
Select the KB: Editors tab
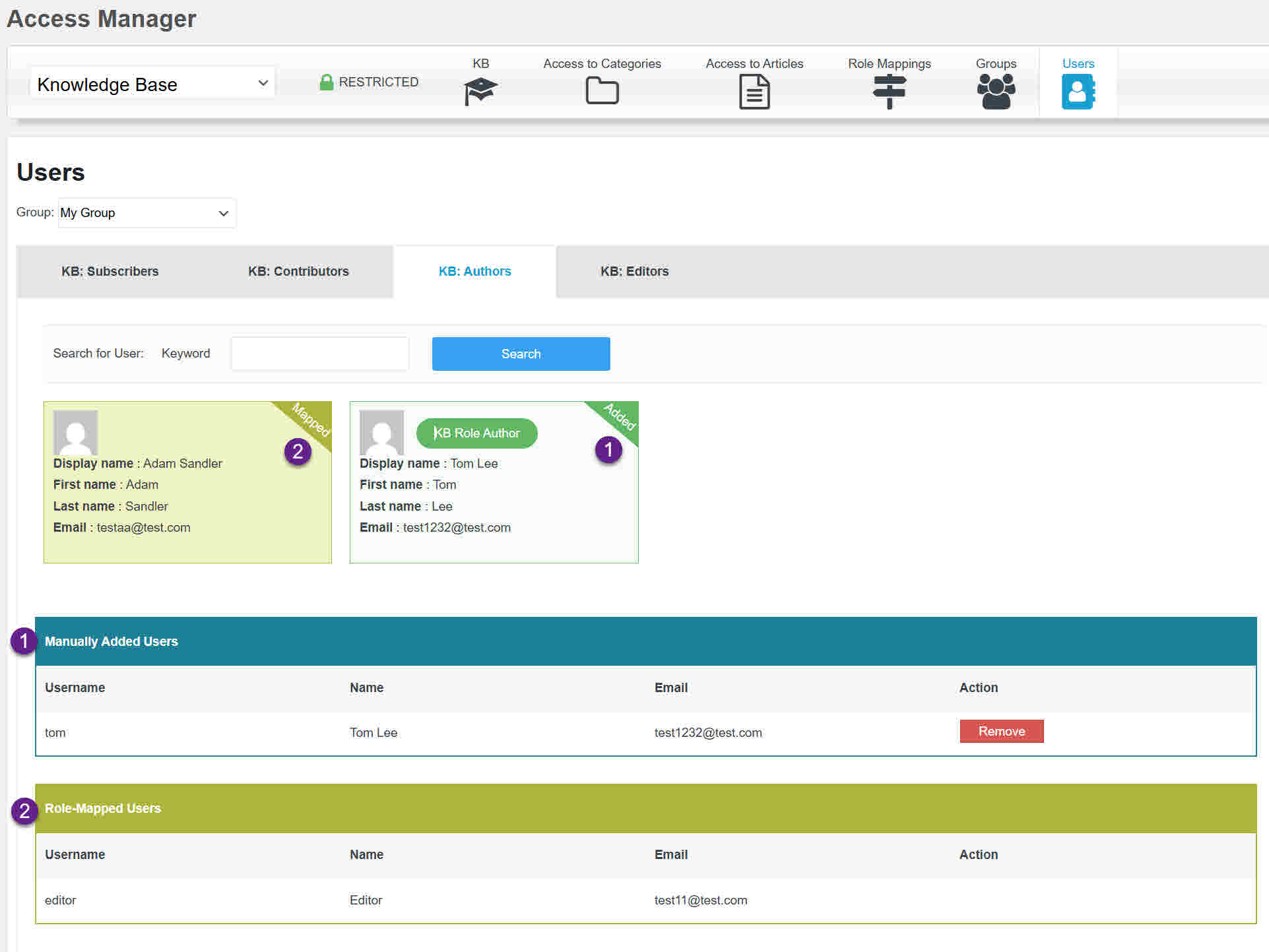[634, 271]
